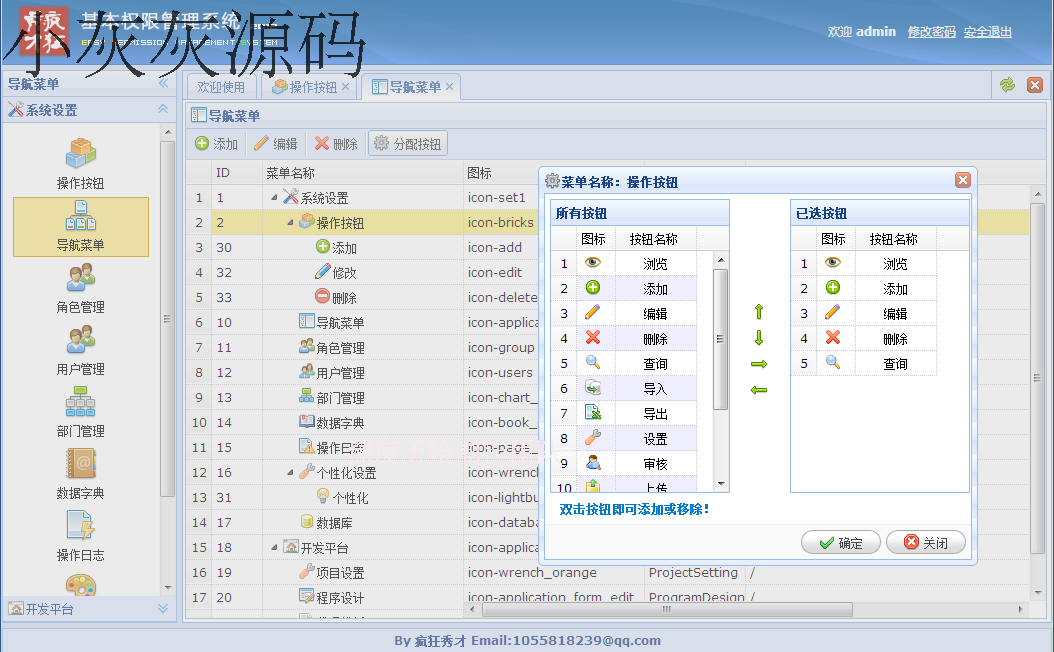The image size is (1054, 652).
Task: Collapse the 开发平台 tree node
Action: pyautogui.click(x=274, y=547)
